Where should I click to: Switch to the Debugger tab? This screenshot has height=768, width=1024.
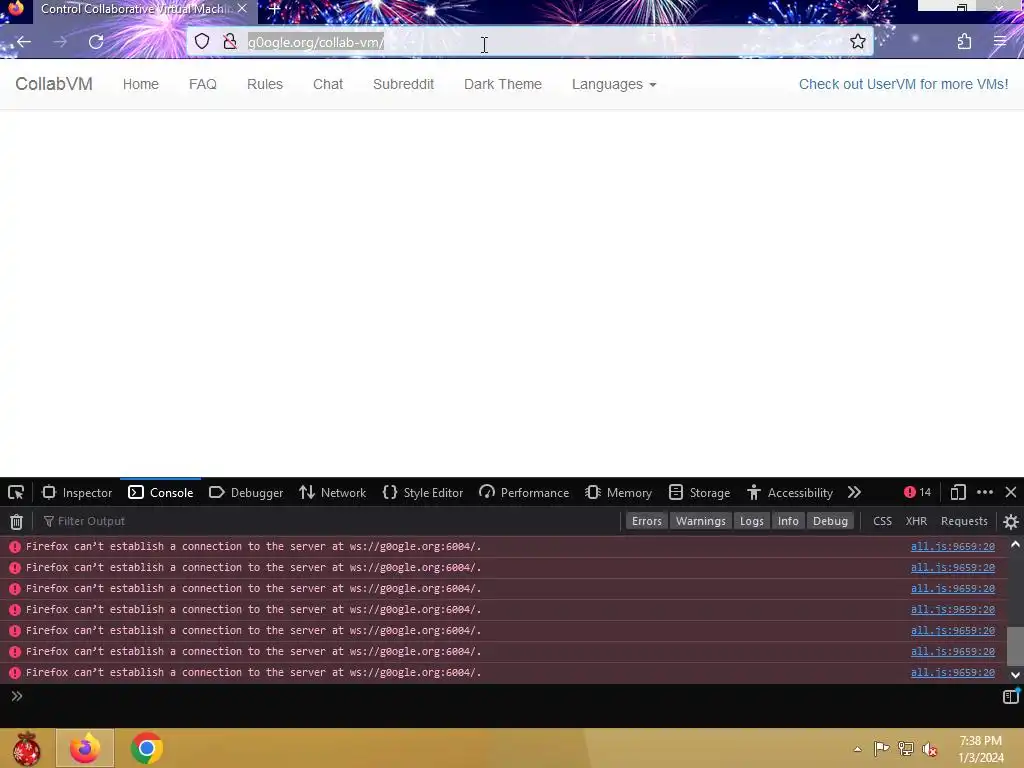coord(246,492)
